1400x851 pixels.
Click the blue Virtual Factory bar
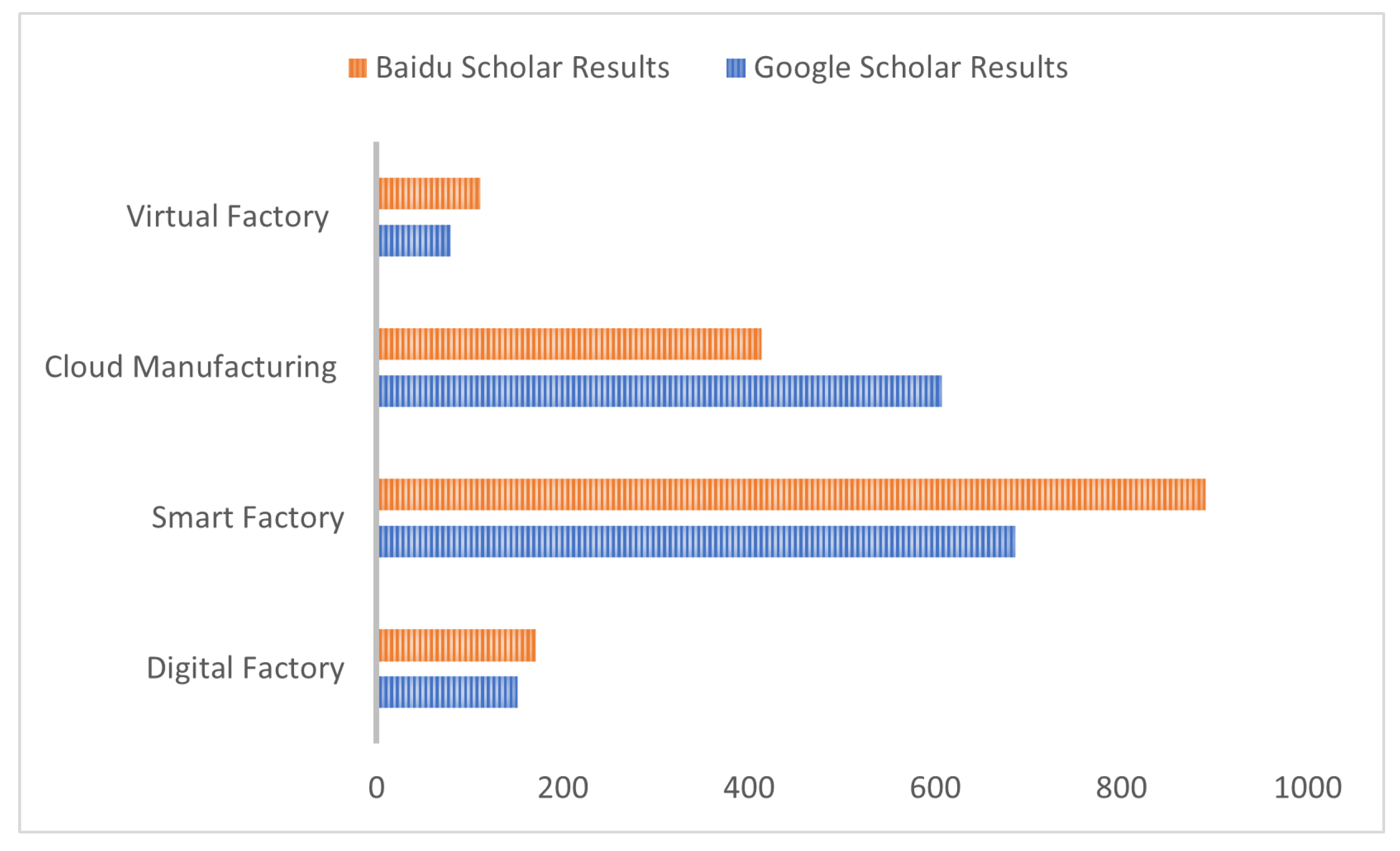coord(415,241)
